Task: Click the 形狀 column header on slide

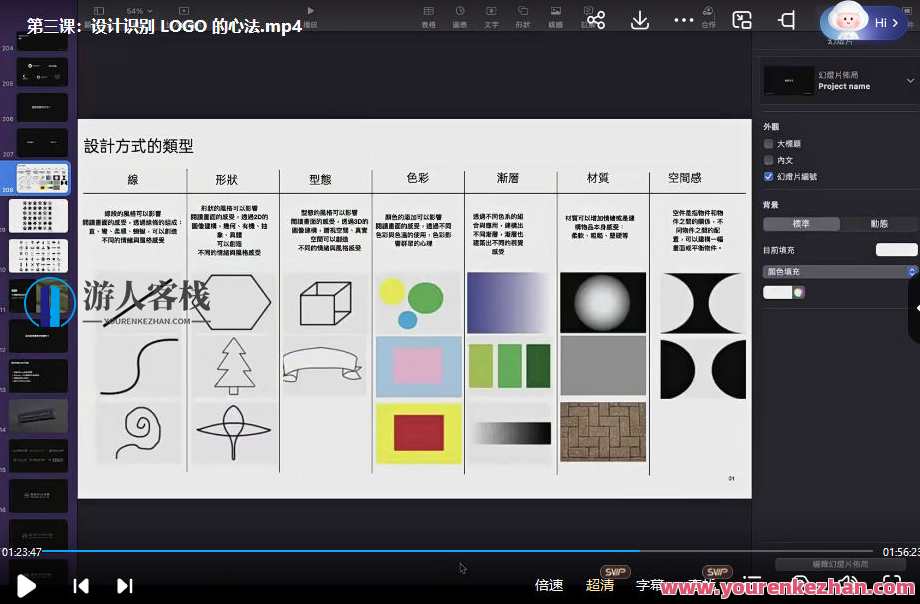Action: (226, 180)
